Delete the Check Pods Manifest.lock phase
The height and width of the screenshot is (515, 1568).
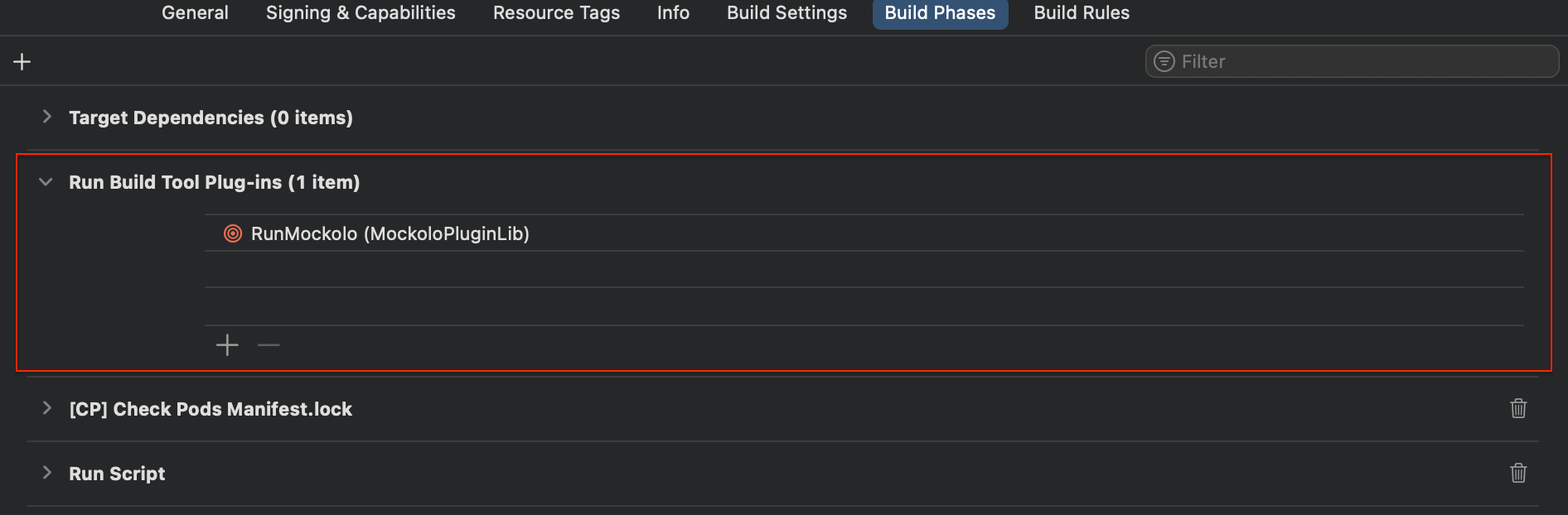(1517, 408)
